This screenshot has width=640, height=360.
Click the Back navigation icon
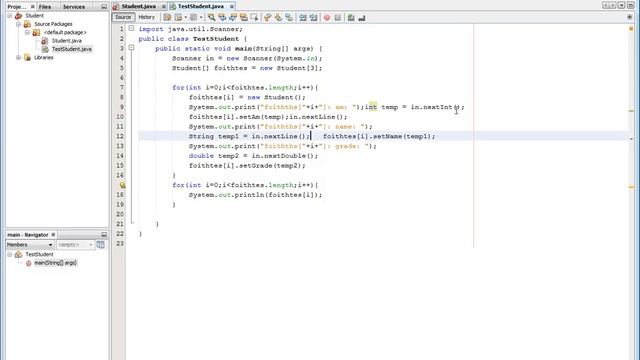(178, 18)
